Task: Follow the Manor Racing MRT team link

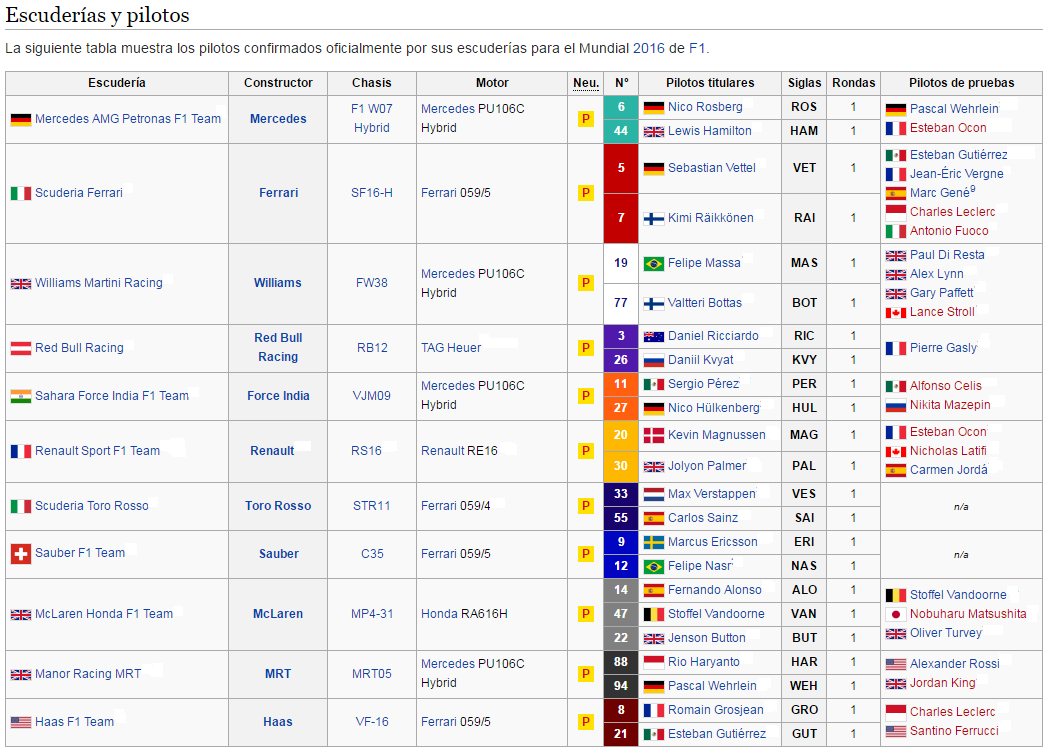Action: [x=88, y=674]
